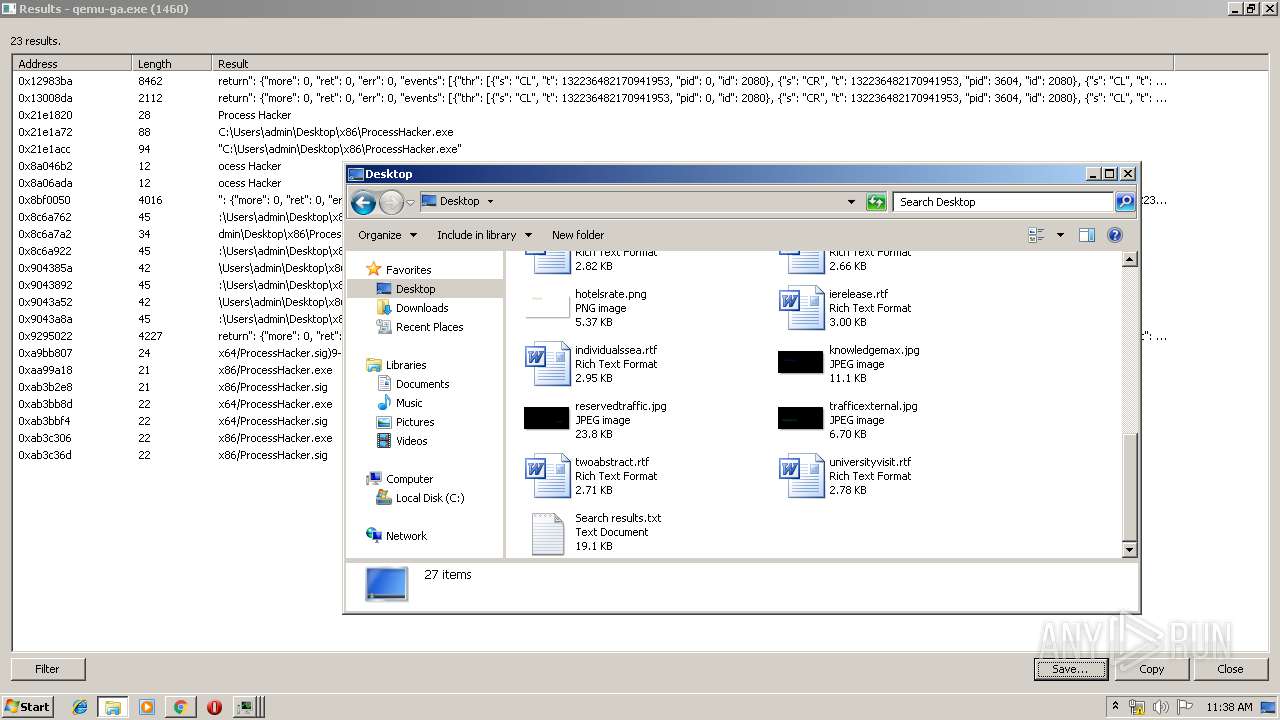Select Local Disk (C:) drive
Image resolution: width=1280 pixels, height=720 pixels.
[x=430, y=498]
